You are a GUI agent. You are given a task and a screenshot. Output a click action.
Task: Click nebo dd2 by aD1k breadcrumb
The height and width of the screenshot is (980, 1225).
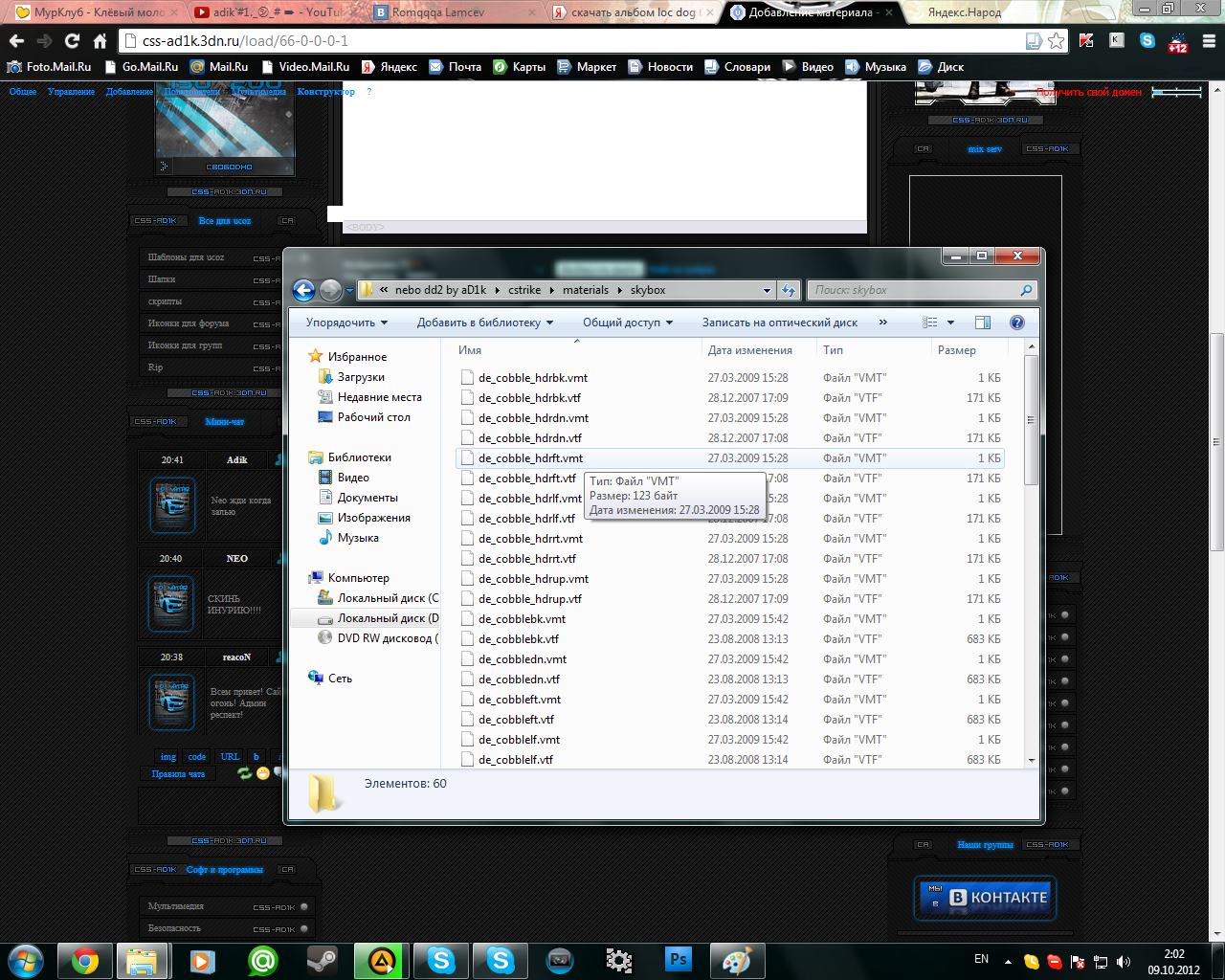(x=440, y=290)
